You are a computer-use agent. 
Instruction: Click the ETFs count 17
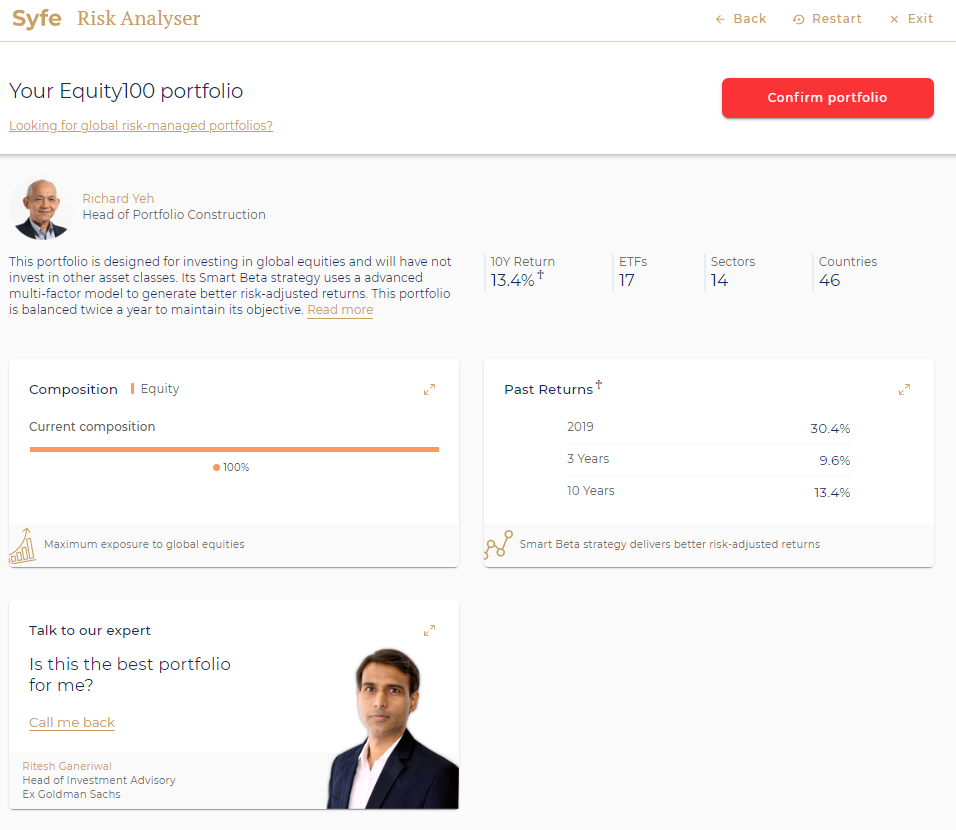point(627,281)
